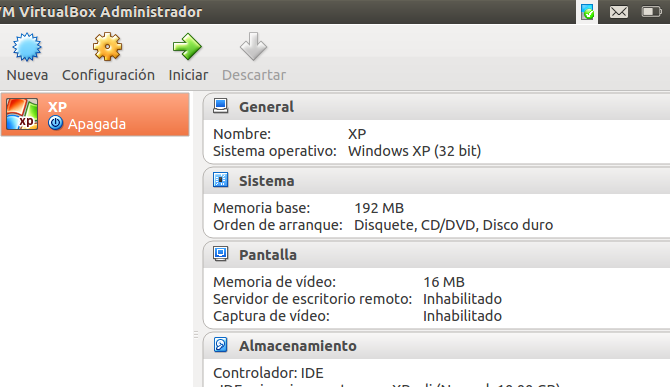The height and width of the screenshot is (387, 670).
Task: Click the mail envelope indicator in top bar
Action: click(619, 12)
